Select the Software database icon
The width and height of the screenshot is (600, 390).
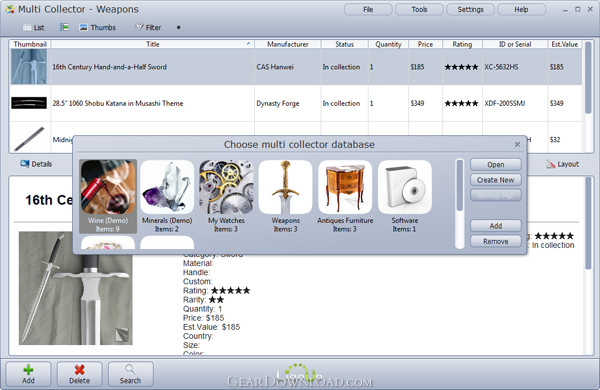click(405, 187)
